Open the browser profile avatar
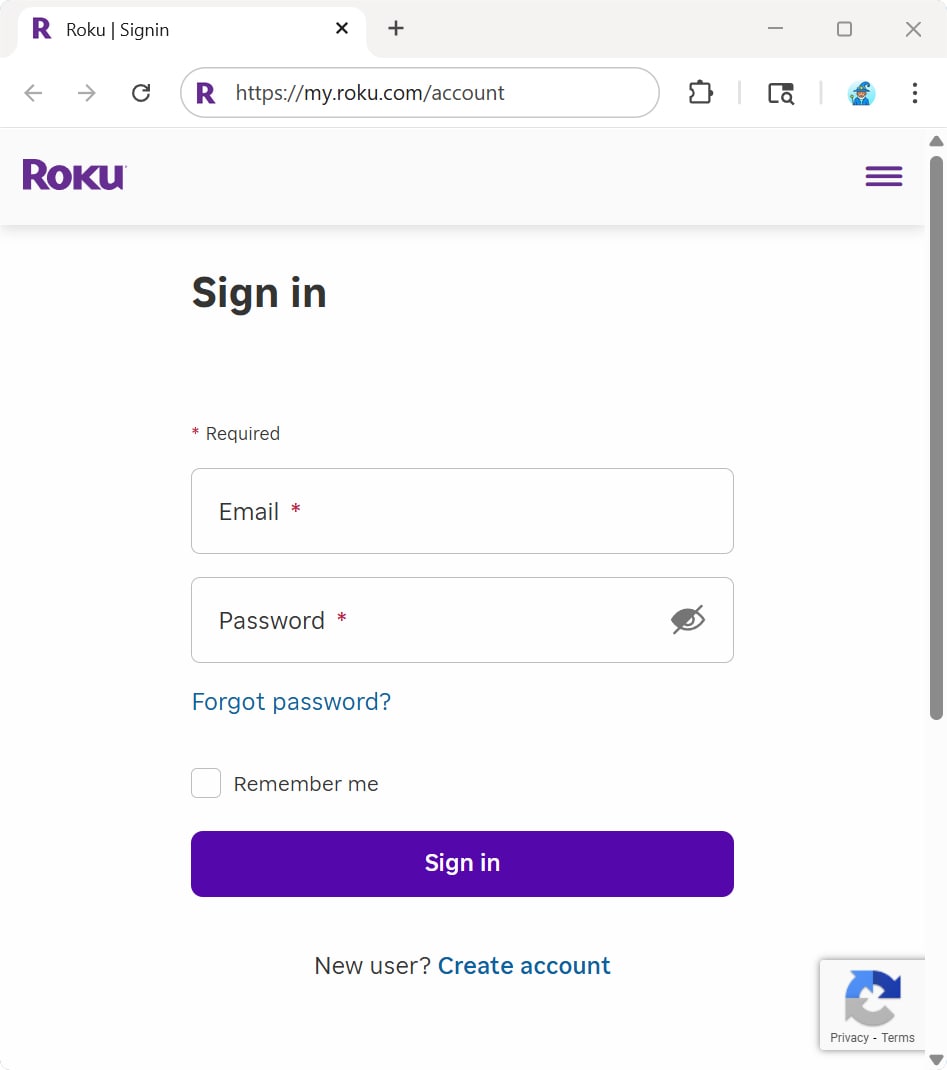The image size is (947, 1070). click(861, 93)
